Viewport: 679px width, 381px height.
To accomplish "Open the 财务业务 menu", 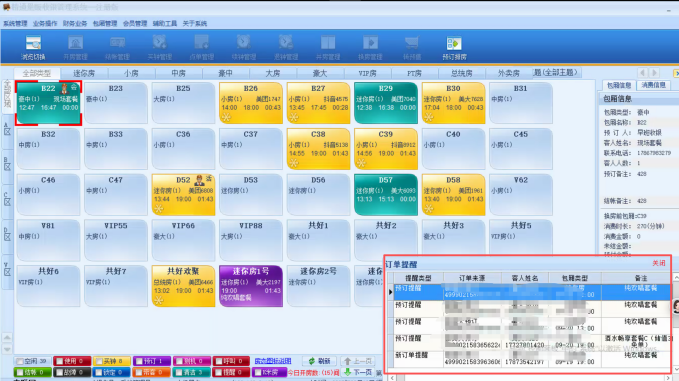I will [x=75, y=23].
